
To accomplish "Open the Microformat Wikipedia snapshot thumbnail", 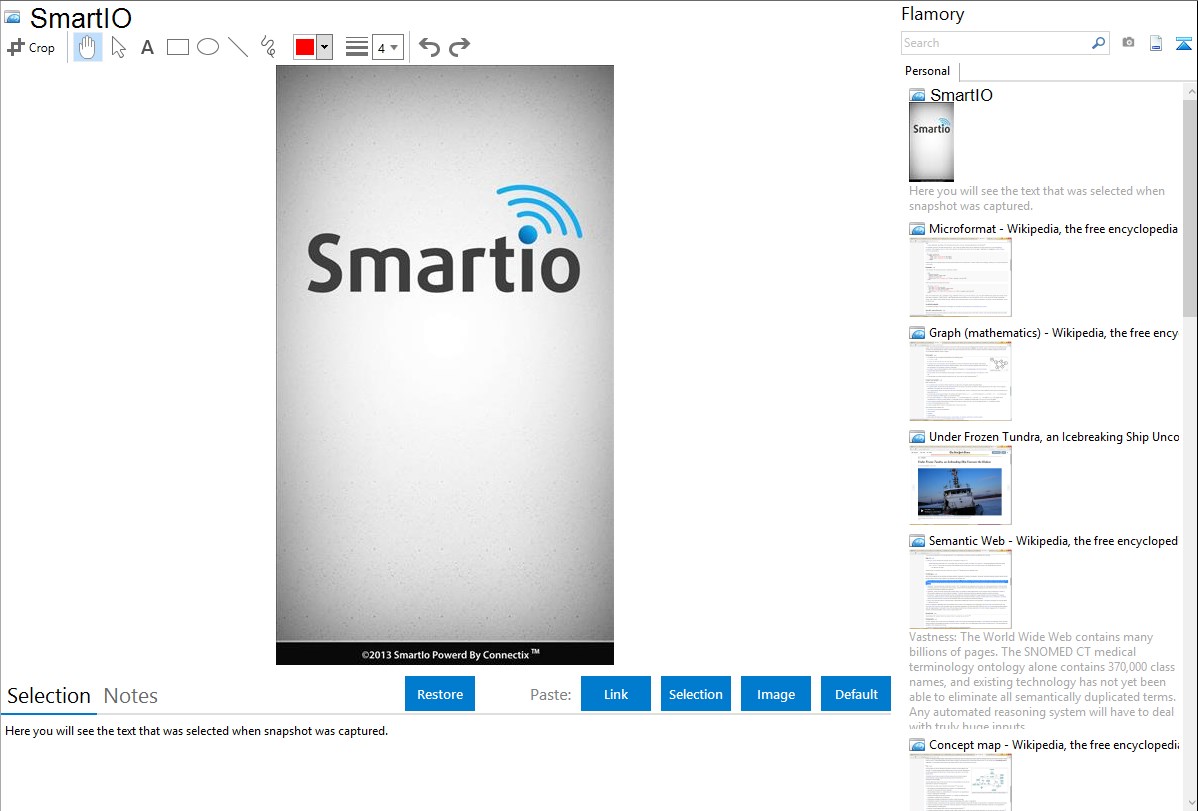I will point(960,277).
